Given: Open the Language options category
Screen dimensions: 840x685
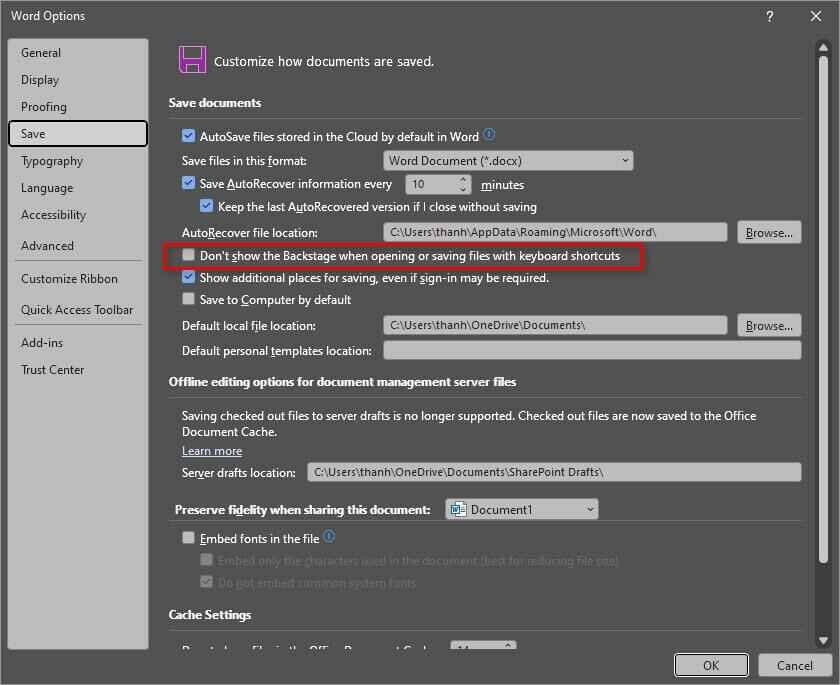Looking at the screenshot, I should 78,187.
